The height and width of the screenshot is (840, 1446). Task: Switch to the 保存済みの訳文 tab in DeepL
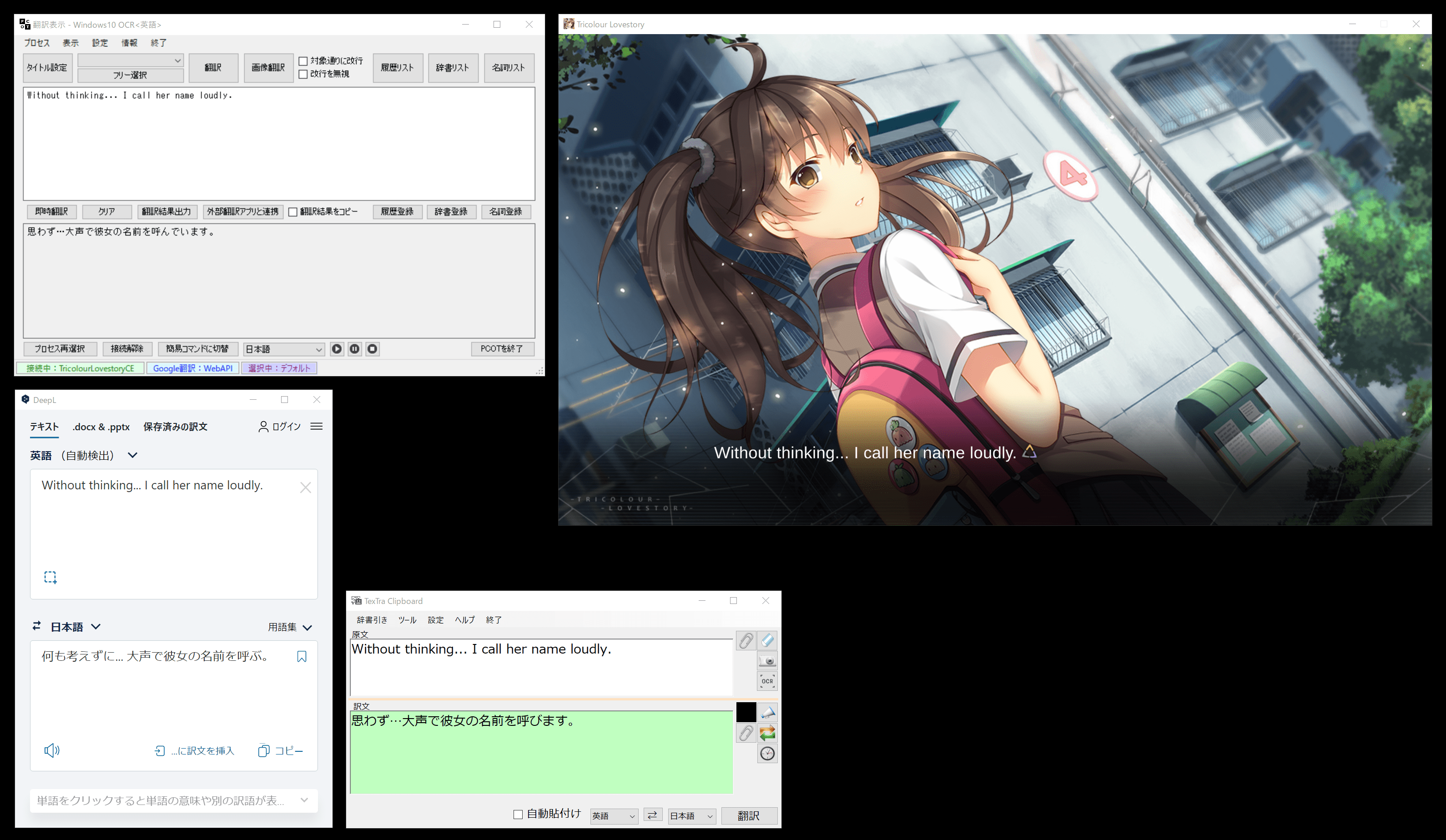(x=175, y=426)
